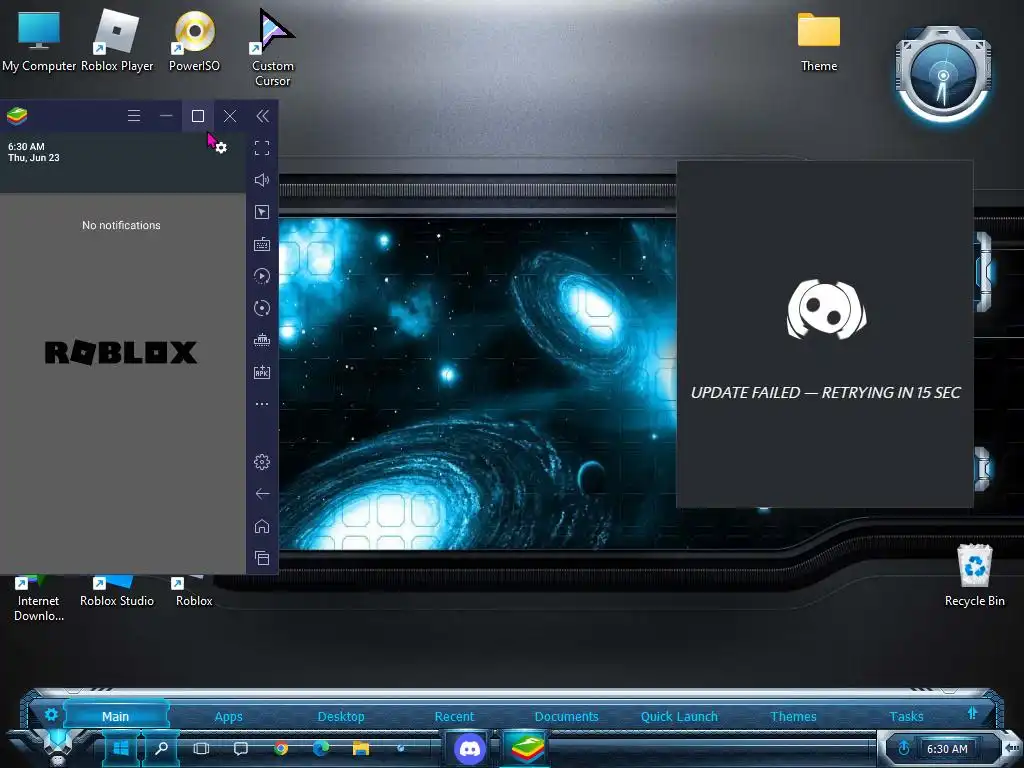Toggle BlueStacks full screen mode

click(262, 148)
